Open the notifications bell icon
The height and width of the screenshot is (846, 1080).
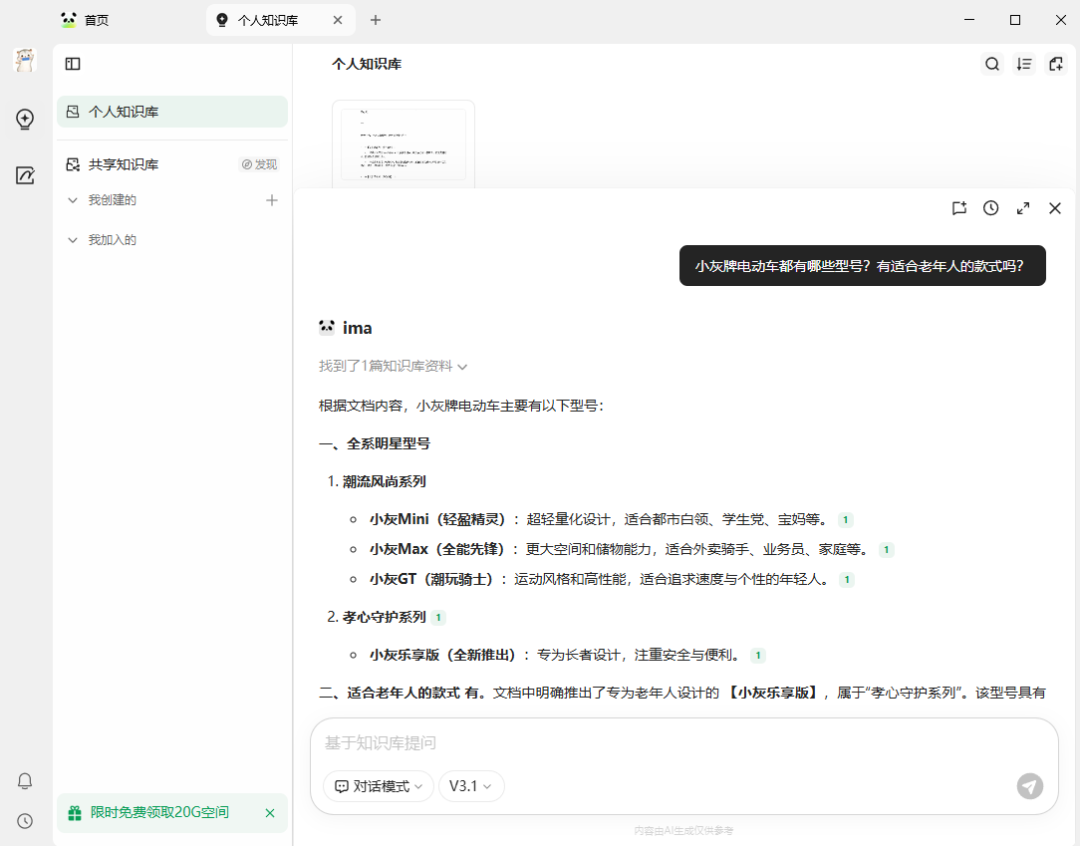[25, 781]
